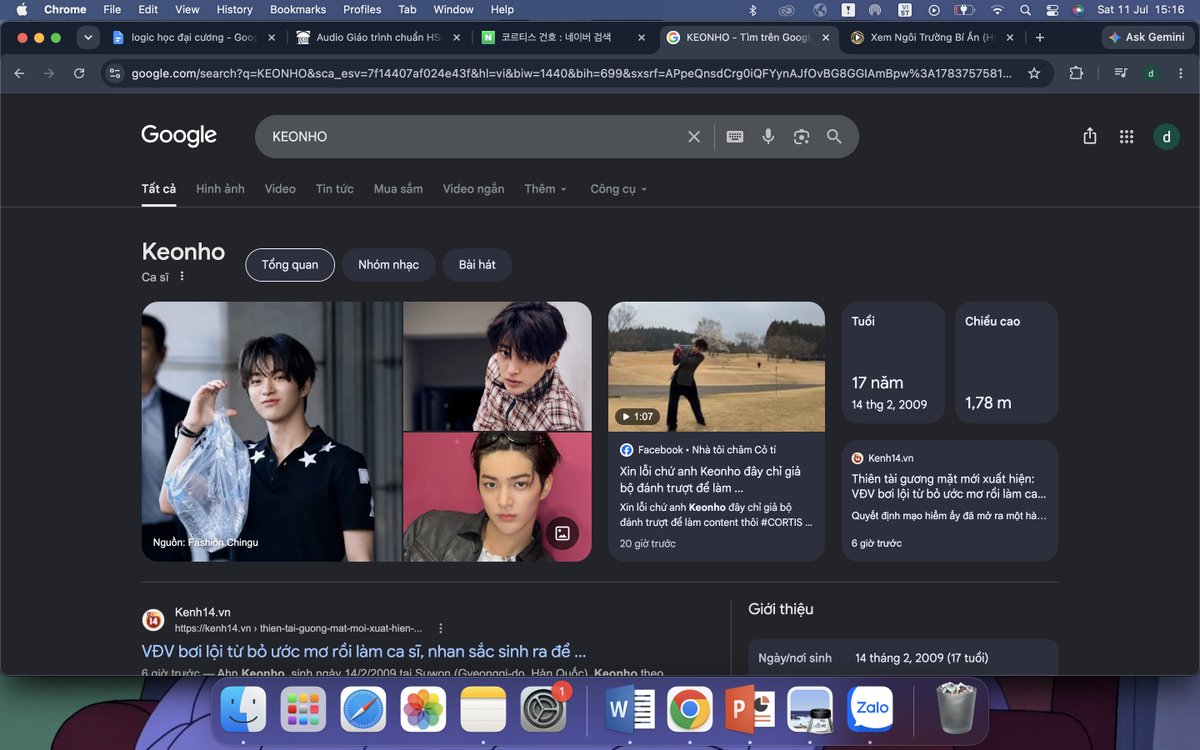This screenshot has height=750, width=1200.
Task: Open the large Keonho photo with bag
Action: (271, 431)
